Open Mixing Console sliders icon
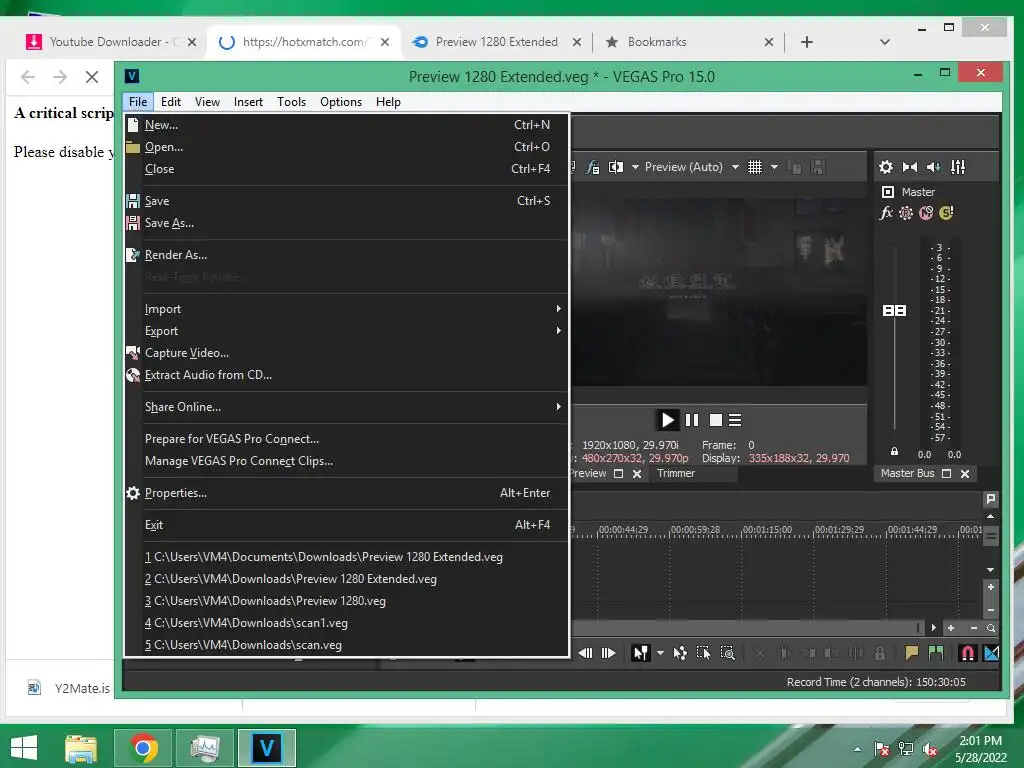1024x768 pixels. pyautogui.click(x=958, y=167)
